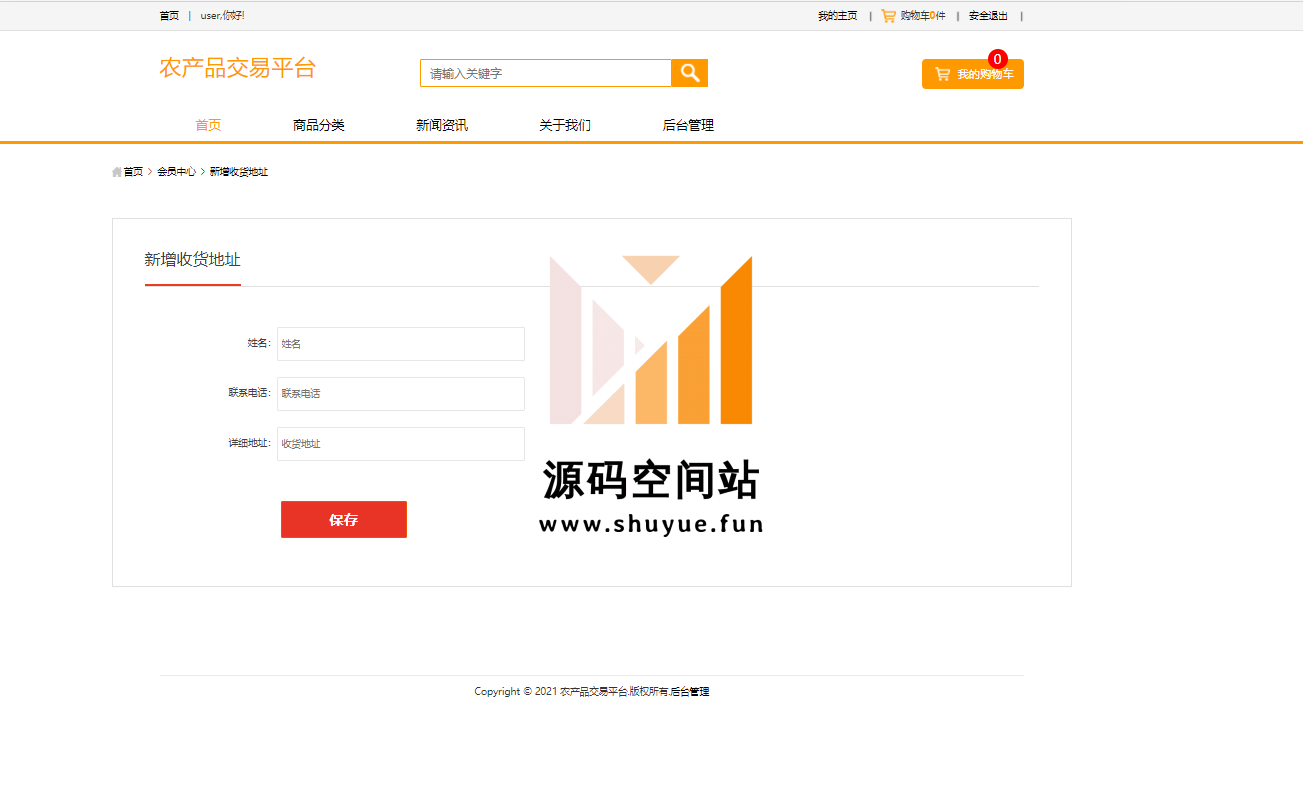Focus the 收货地址 detailed address field

(401, 444)
